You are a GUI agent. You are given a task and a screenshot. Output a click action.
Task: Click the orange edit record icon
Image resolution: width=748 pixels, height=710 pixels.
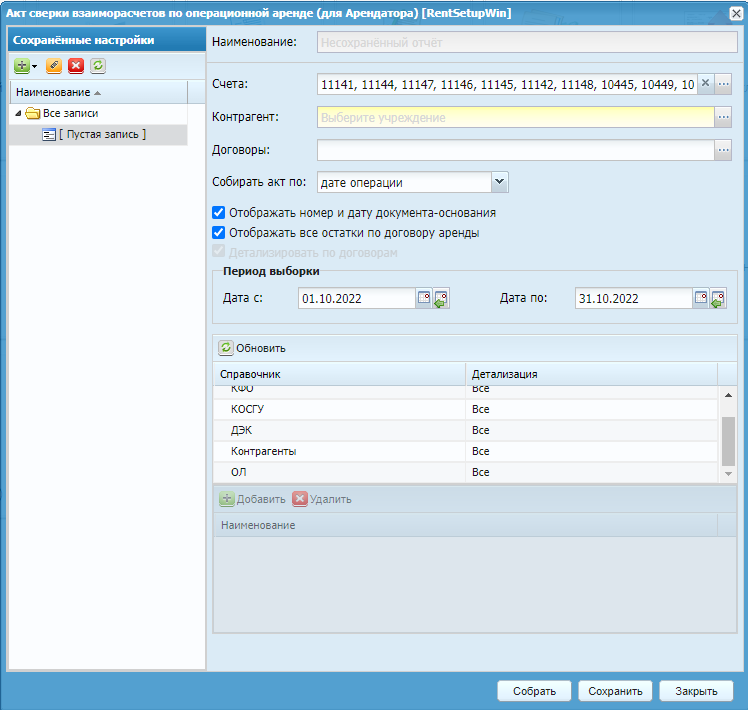pyautogui.click(x=54, y=65)
